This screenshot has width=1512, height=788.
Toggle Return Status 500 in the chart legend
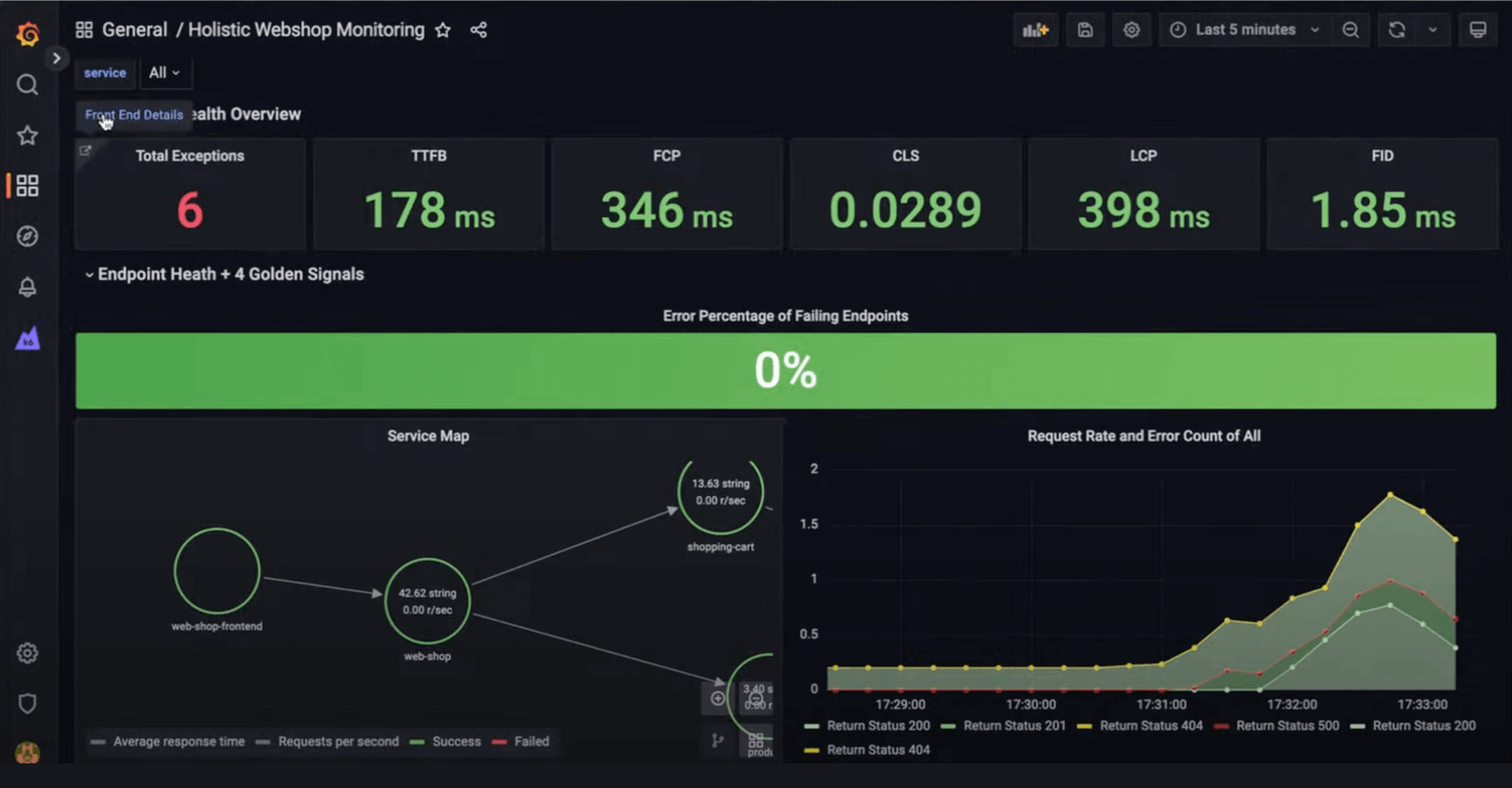click(x=1288, y=726)
